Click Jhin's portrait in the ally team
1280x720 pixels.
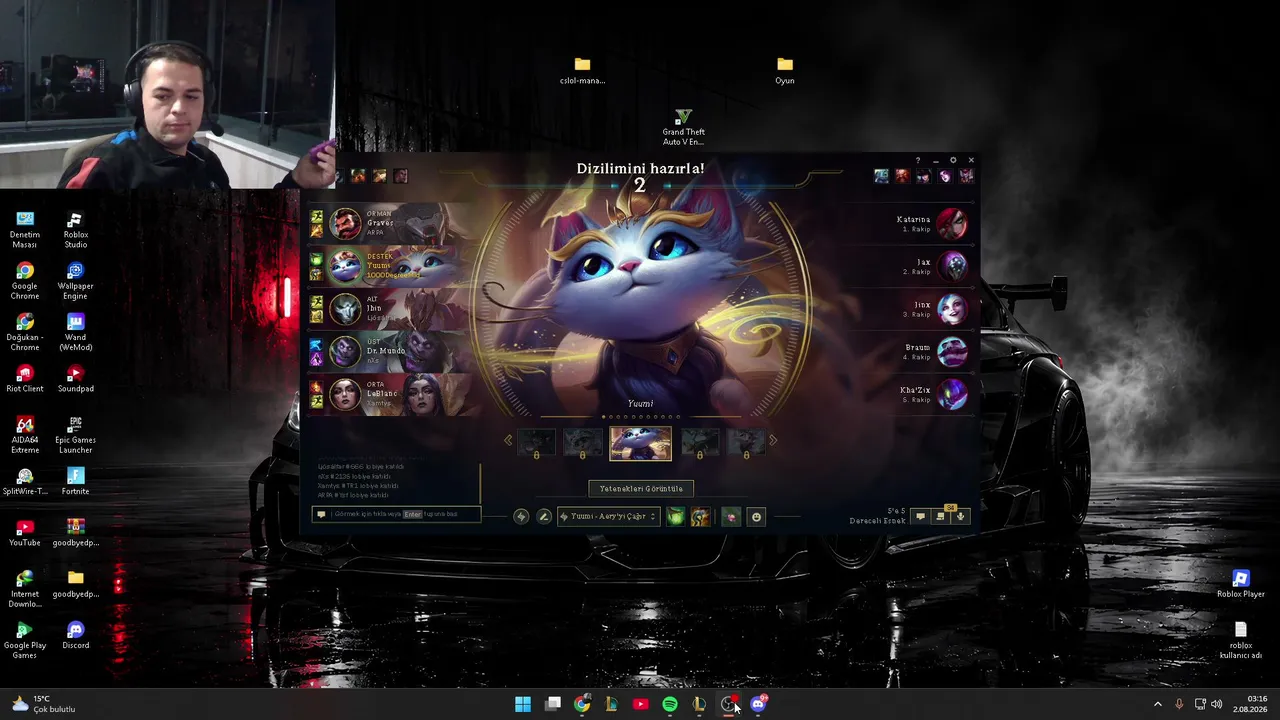tap(345, 309)
